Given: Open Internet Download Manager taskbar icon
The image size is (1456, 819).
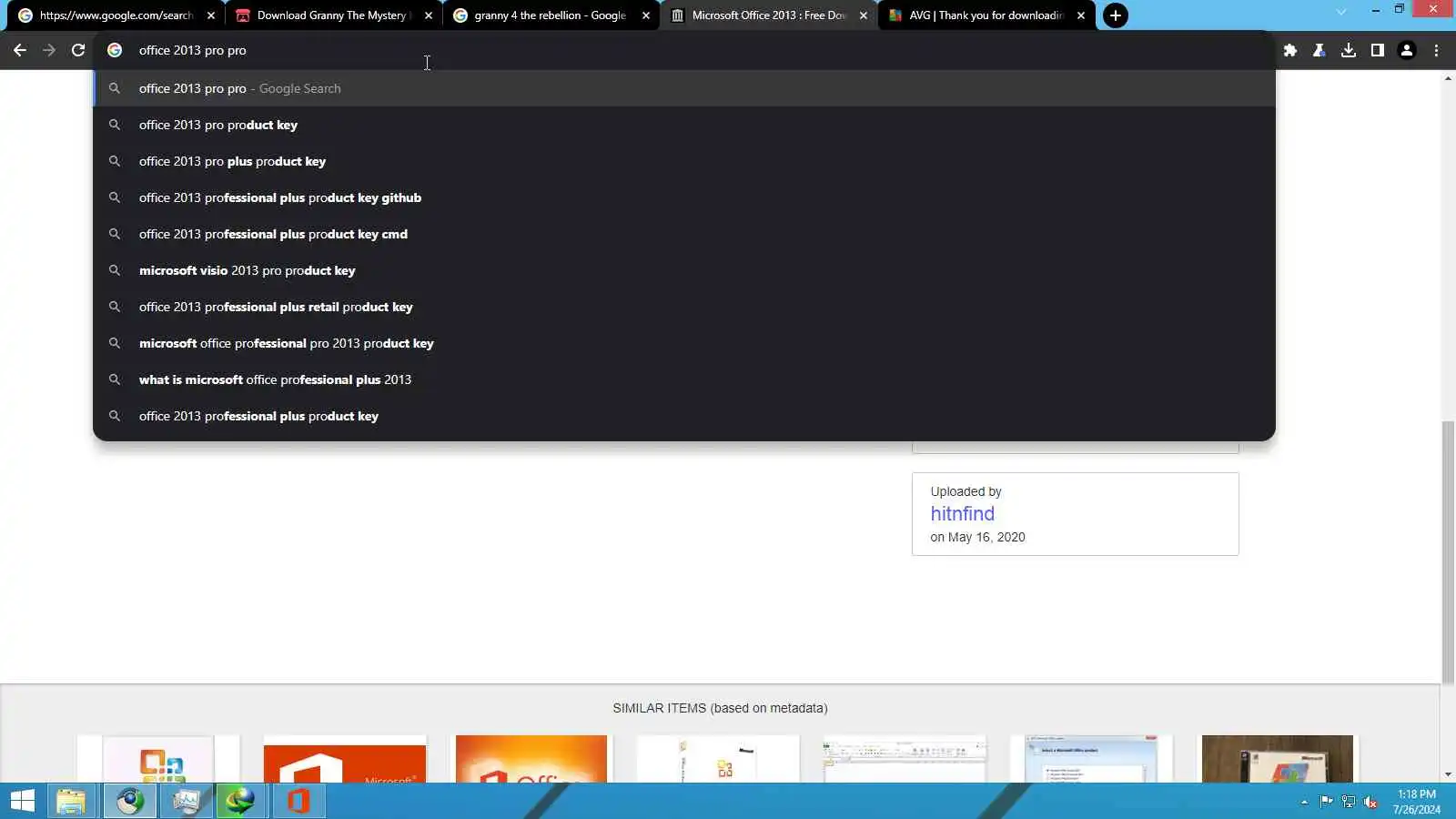Looking at the screenshot, I should [x=241, y=801].
